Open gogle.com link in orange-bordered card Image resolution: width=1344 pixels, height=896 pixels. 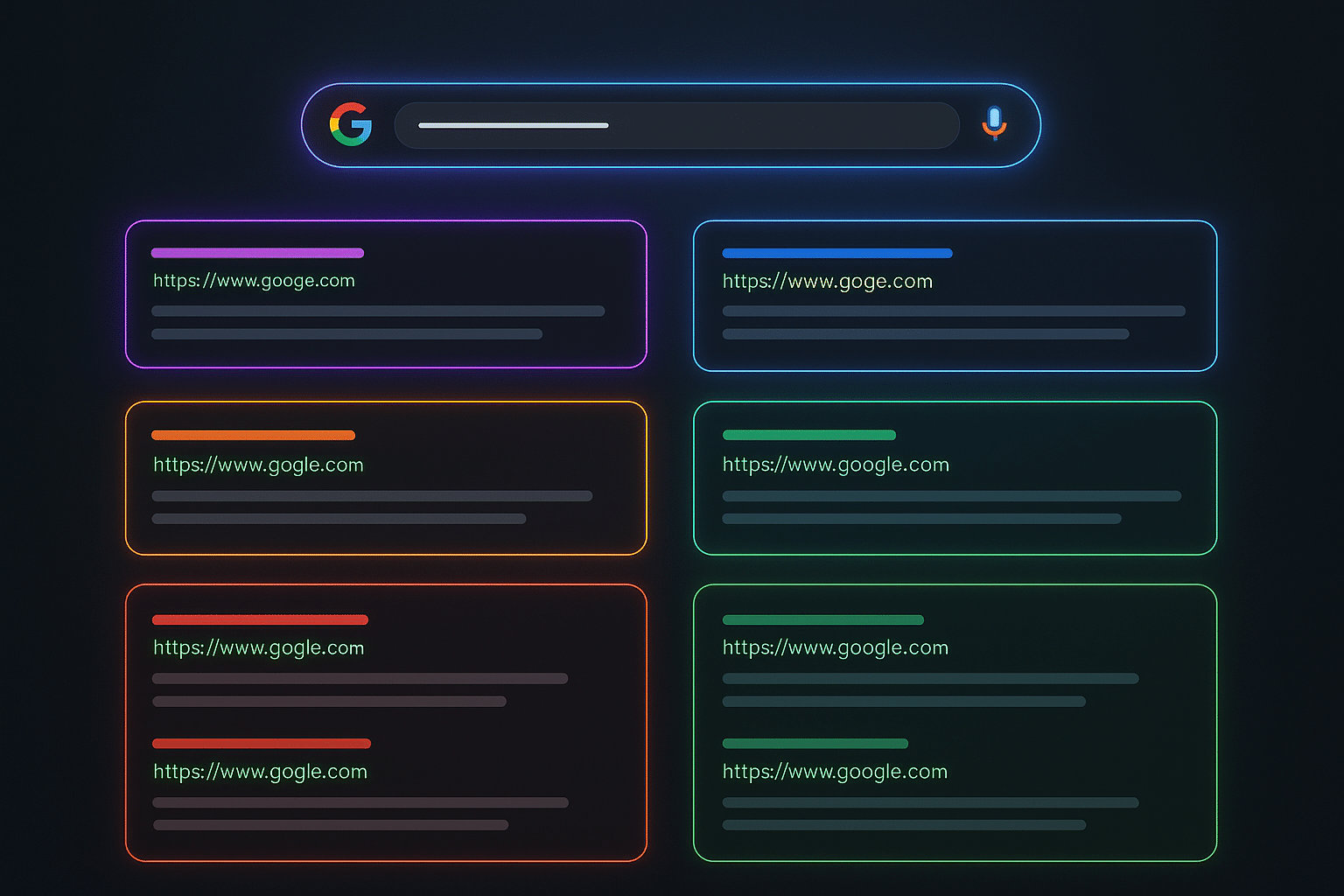point(258,465)
